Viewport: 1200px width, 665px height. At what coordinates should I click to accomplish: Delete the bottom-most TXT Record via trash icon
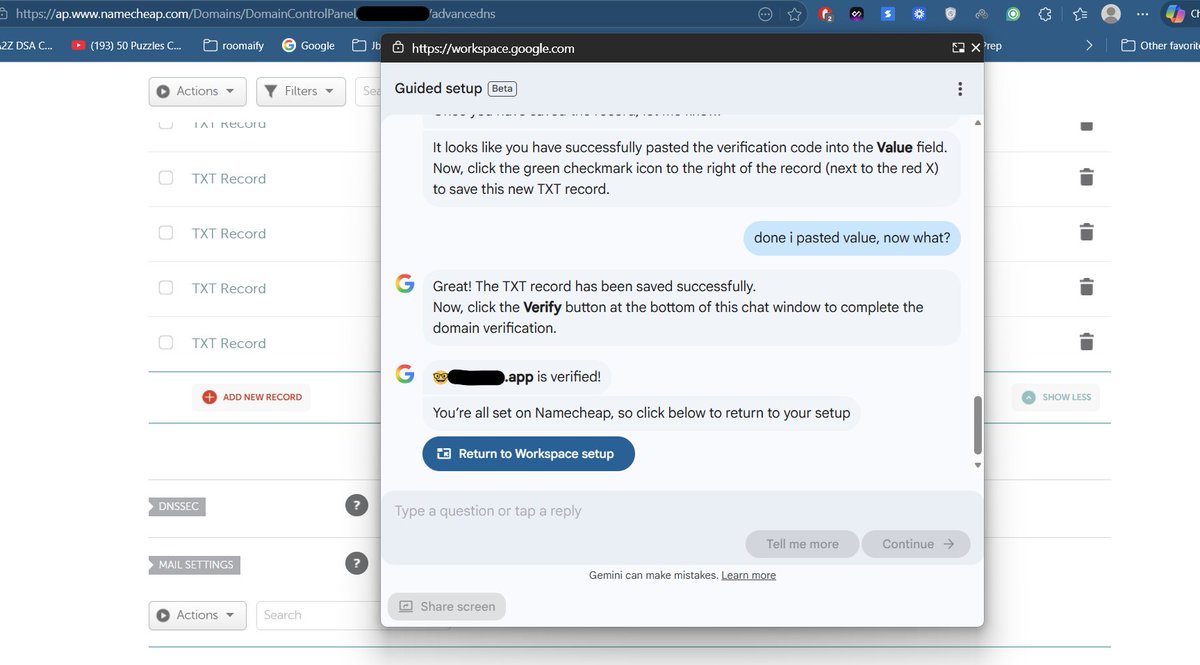click(x=1086, y=342)
